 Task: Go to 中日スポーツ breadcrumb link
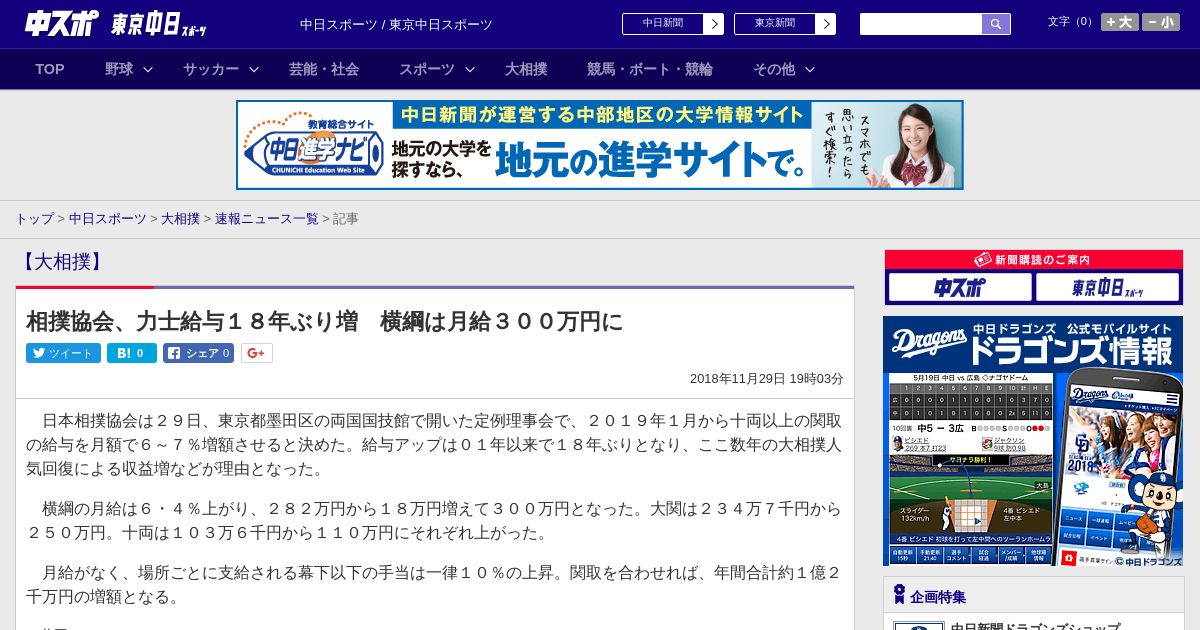click(x=108, y=219)
